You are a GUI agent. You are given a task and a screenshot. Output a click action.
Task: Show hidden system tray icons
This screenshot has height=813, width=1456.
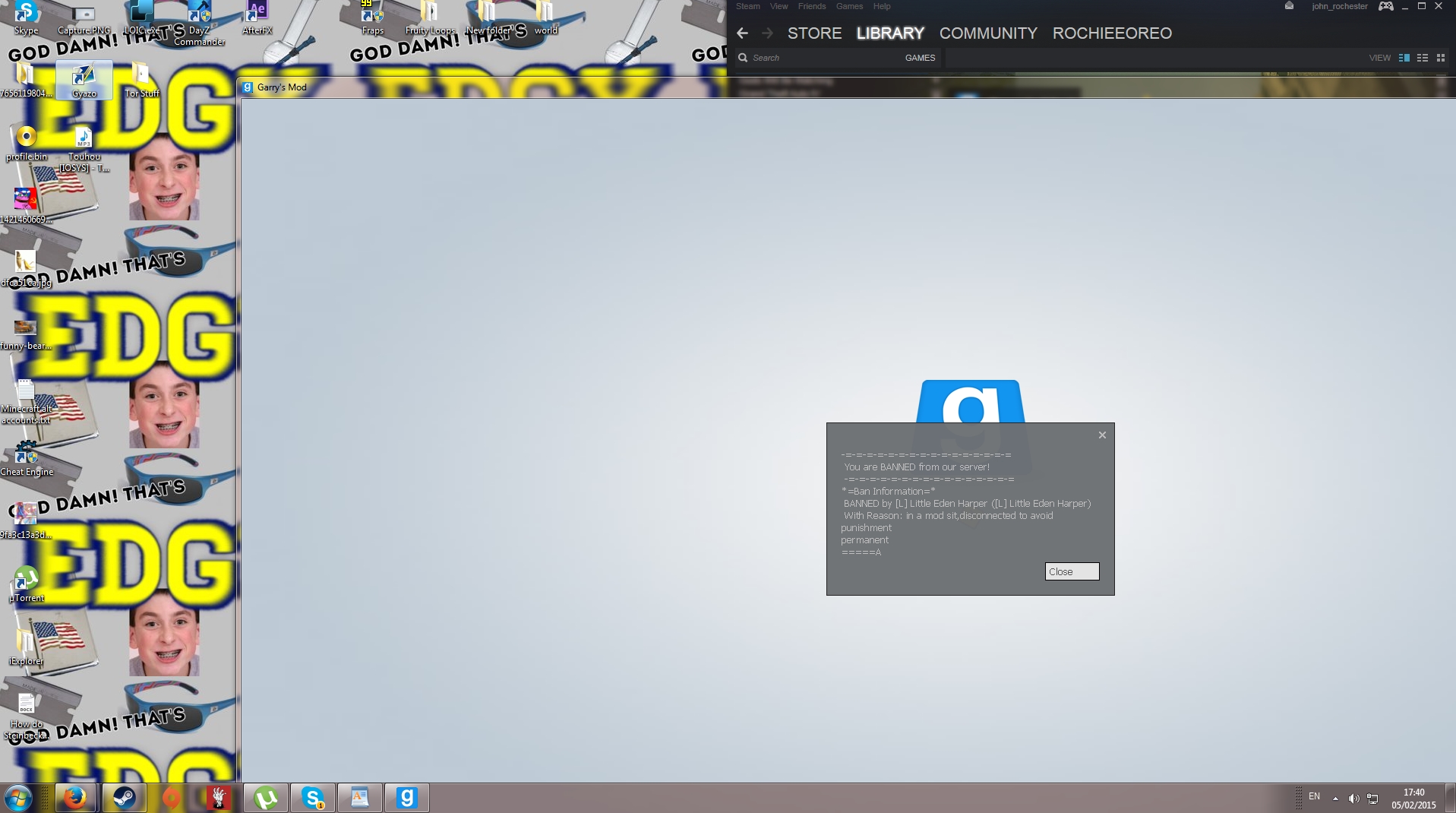pyautogui.click(x=1335, y=799)
